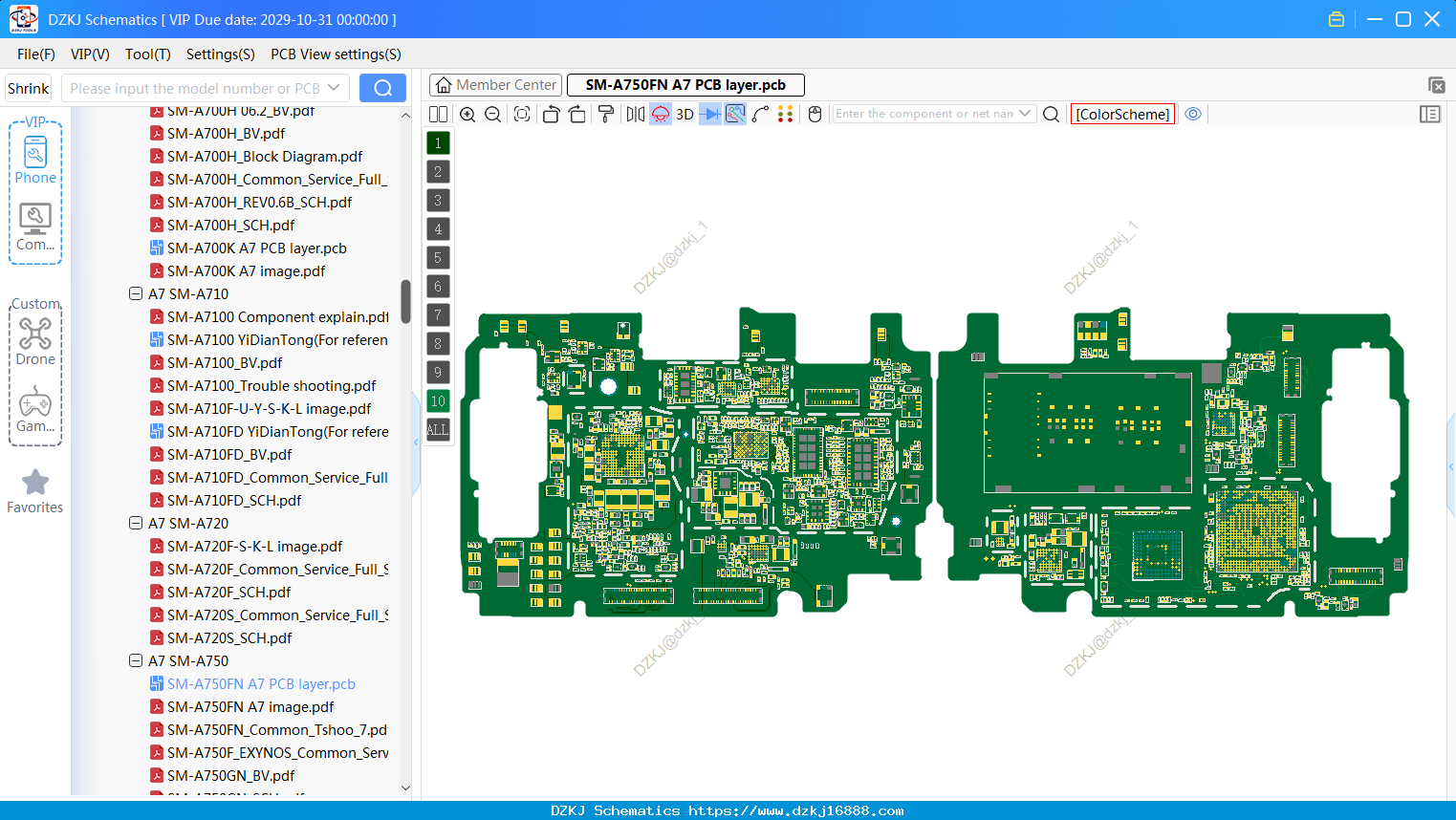Open the component or net name dropdown
1456x820 pixels.
(x=1025, y=114)
